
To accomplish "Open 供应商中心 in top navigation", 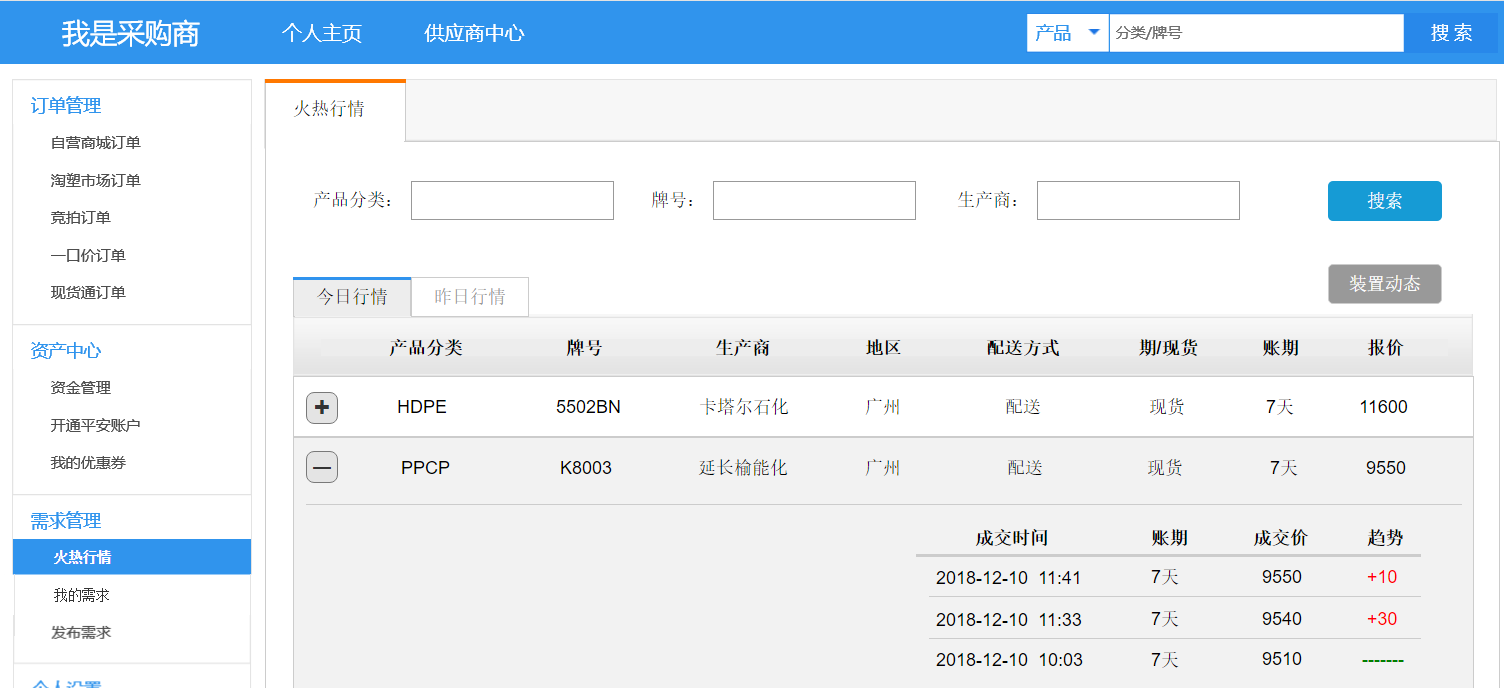I will tap(474, 33).
